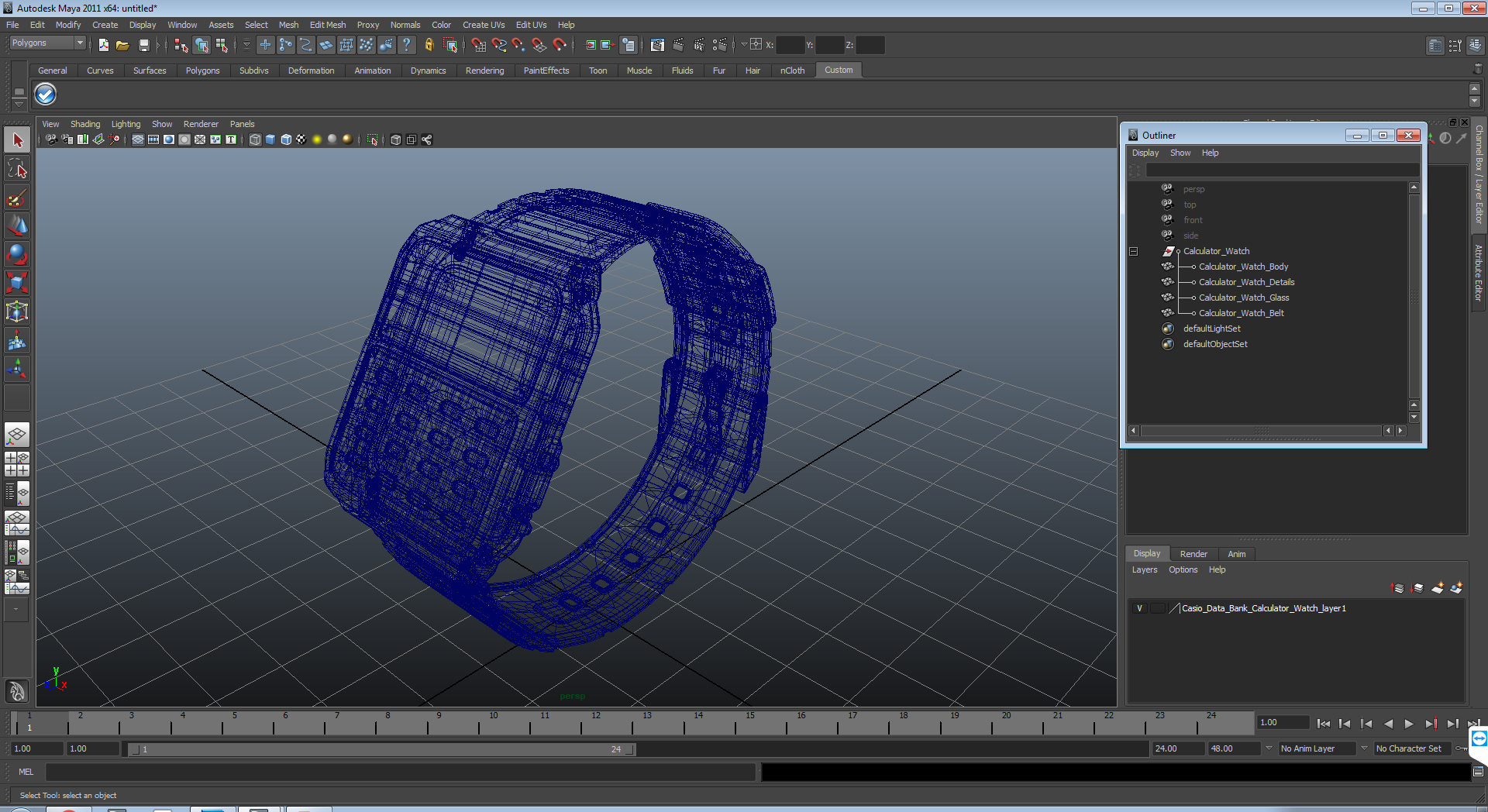This screenshot has height=812, width=1488.
Task: Toggle isolate select in viewport
Action: [373, 139]
